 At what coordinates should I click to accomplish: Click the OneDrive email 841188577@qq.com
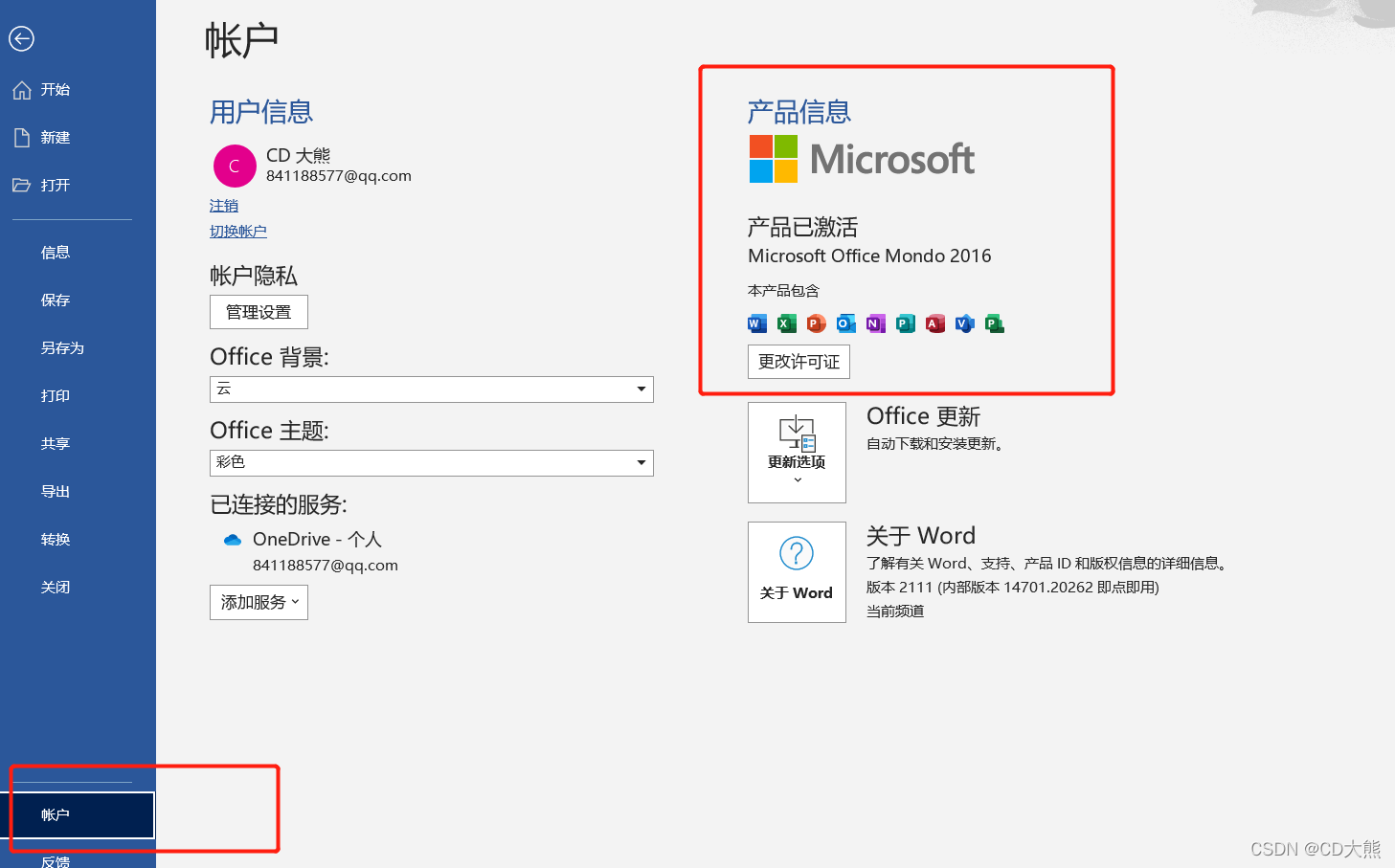[x=326, y=566]
